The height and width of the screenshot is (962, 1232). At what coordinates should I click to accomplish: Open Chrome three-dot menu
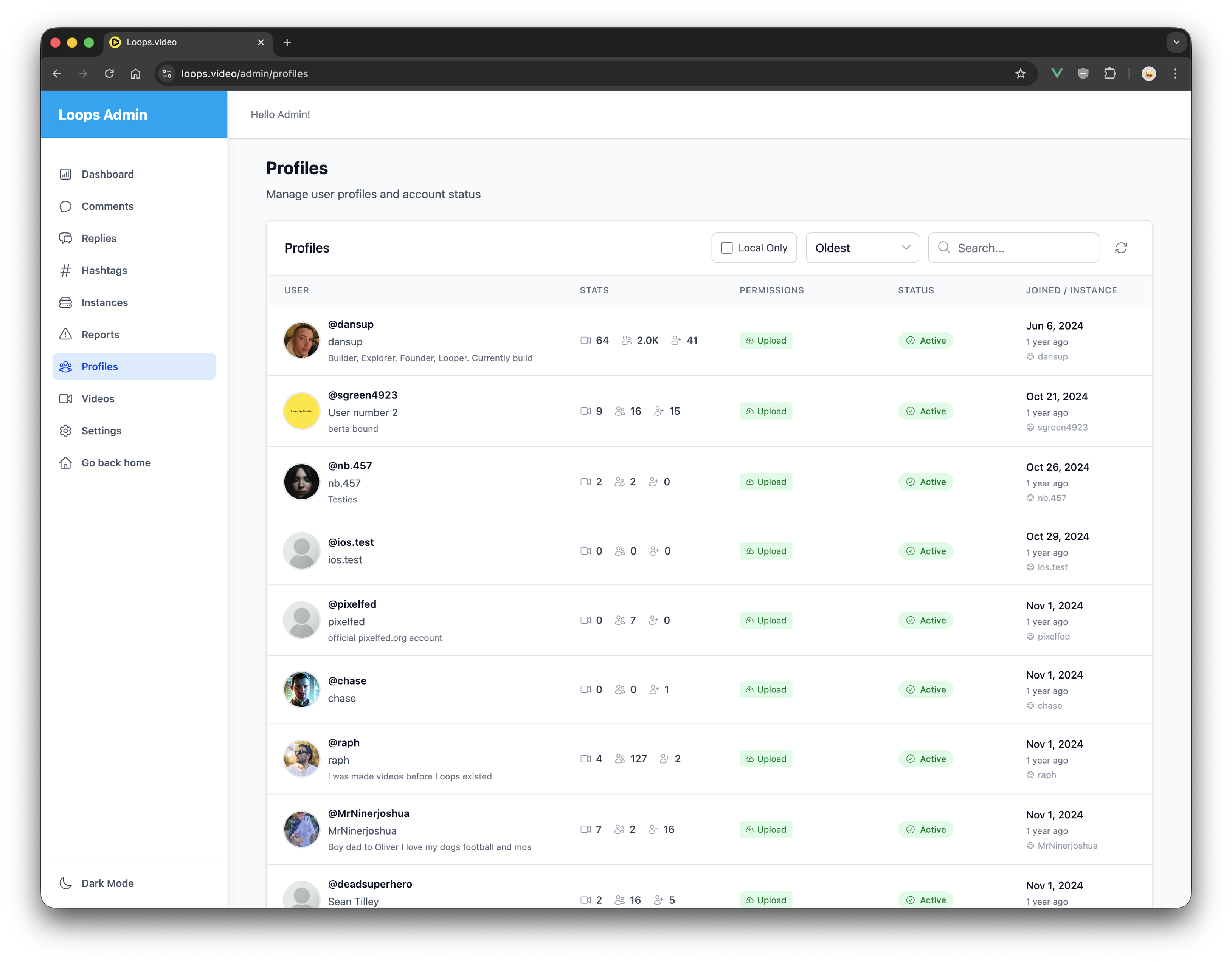1175,74
